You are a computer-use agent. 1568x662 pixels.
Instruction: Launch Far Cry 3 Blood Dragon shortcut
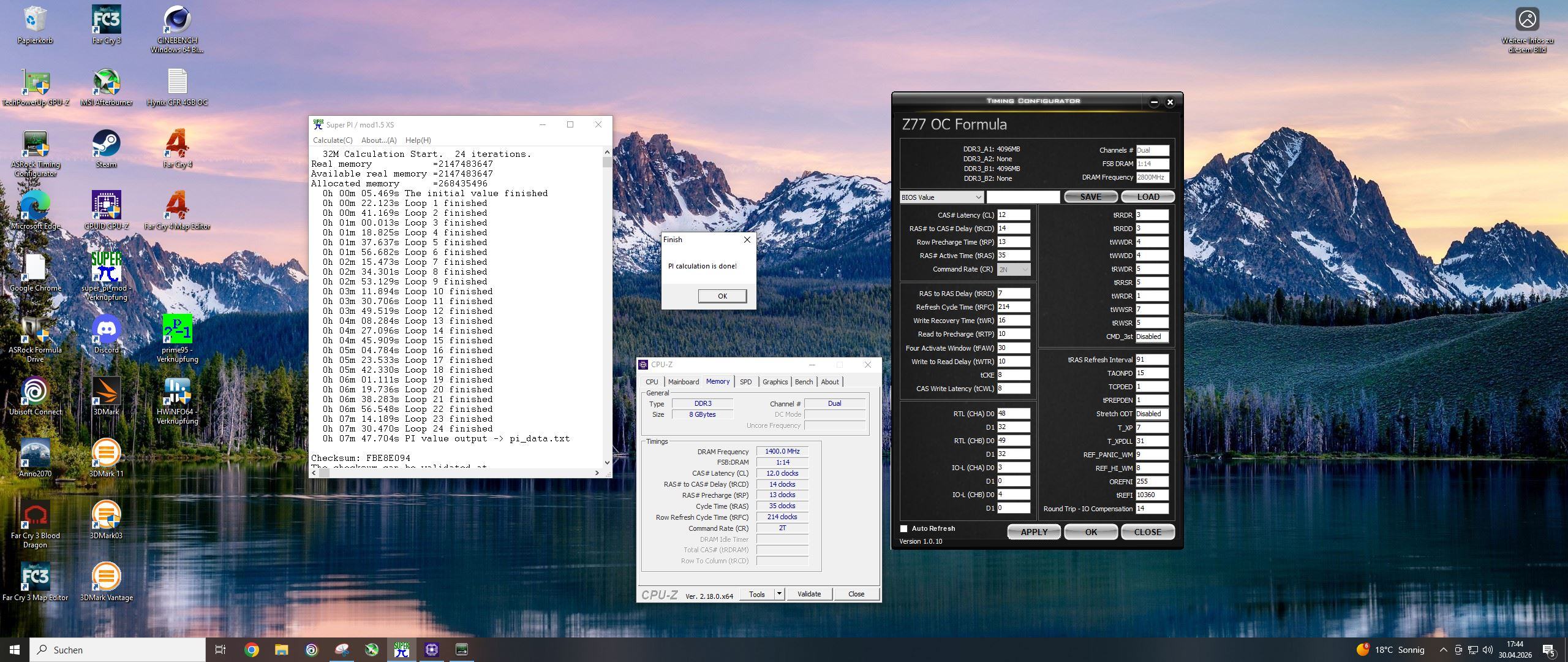(x=35, y=525)
